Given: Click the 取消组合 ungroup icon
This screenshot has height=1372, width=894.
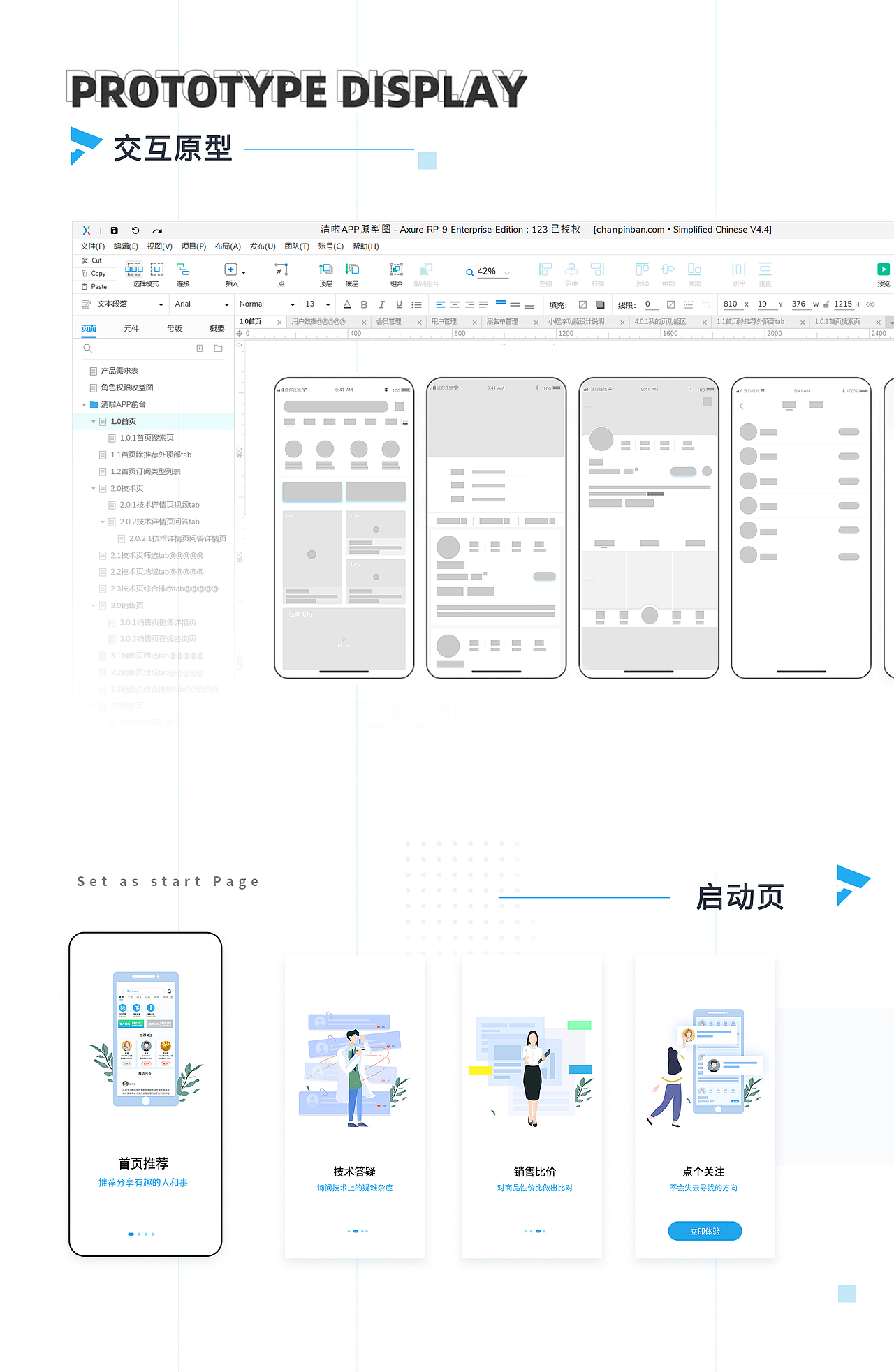Looking at the screenshot, I should tap(426, 269).
